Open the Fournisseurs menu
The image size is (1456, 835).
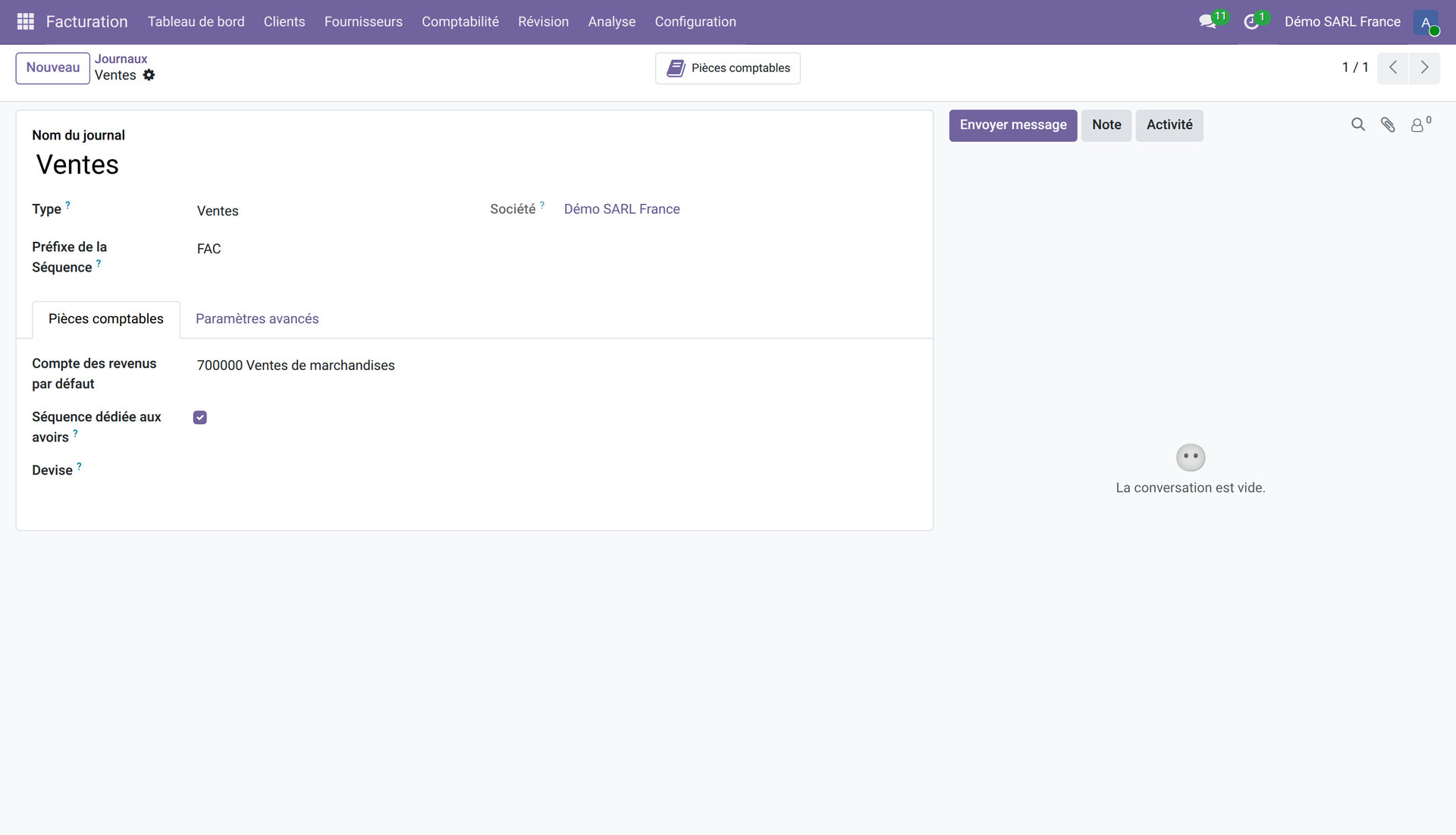click(363, 22)
